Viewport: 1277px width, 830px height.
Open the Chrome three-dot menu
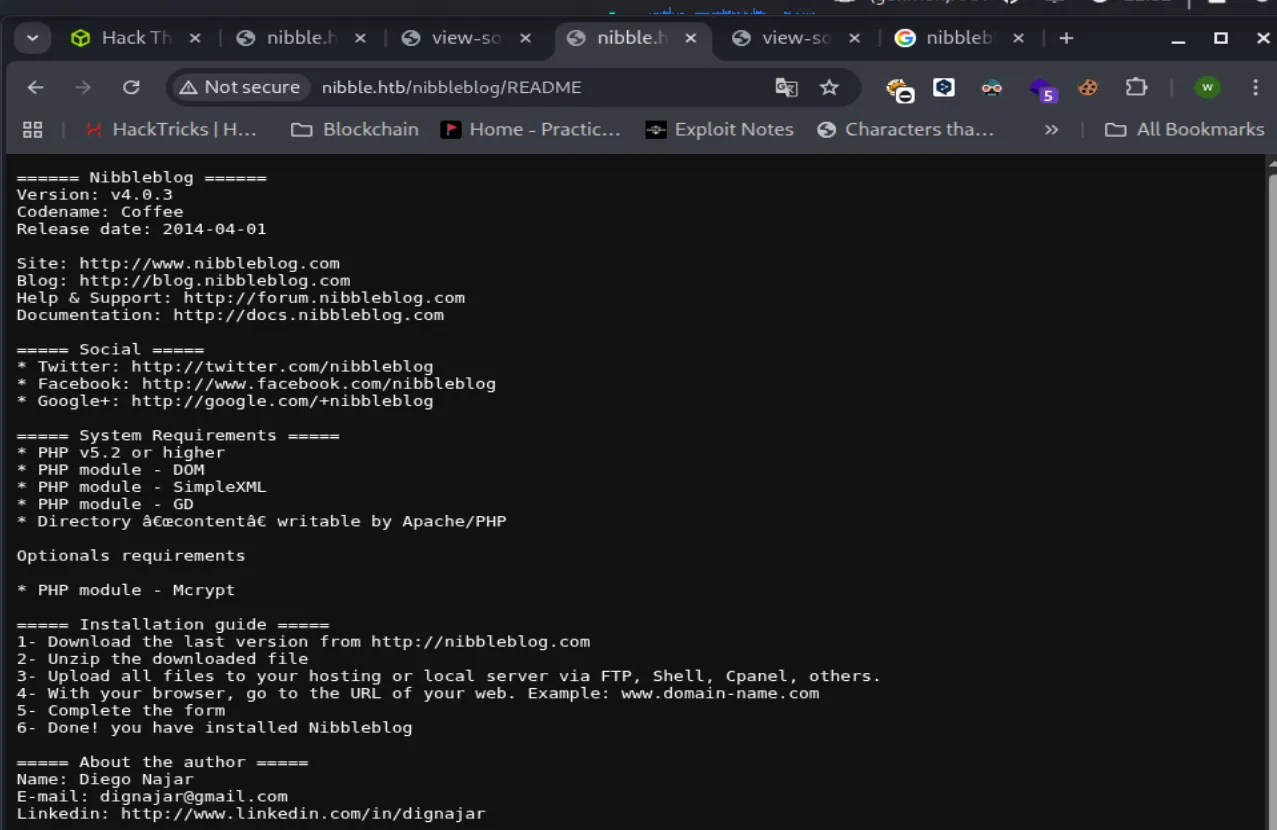pos(1255,88)
